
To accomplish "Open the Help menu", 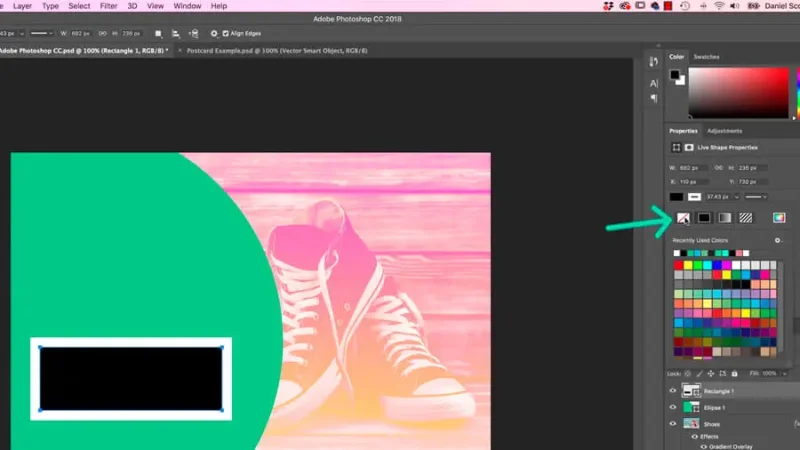I will [x=219, y=6].
